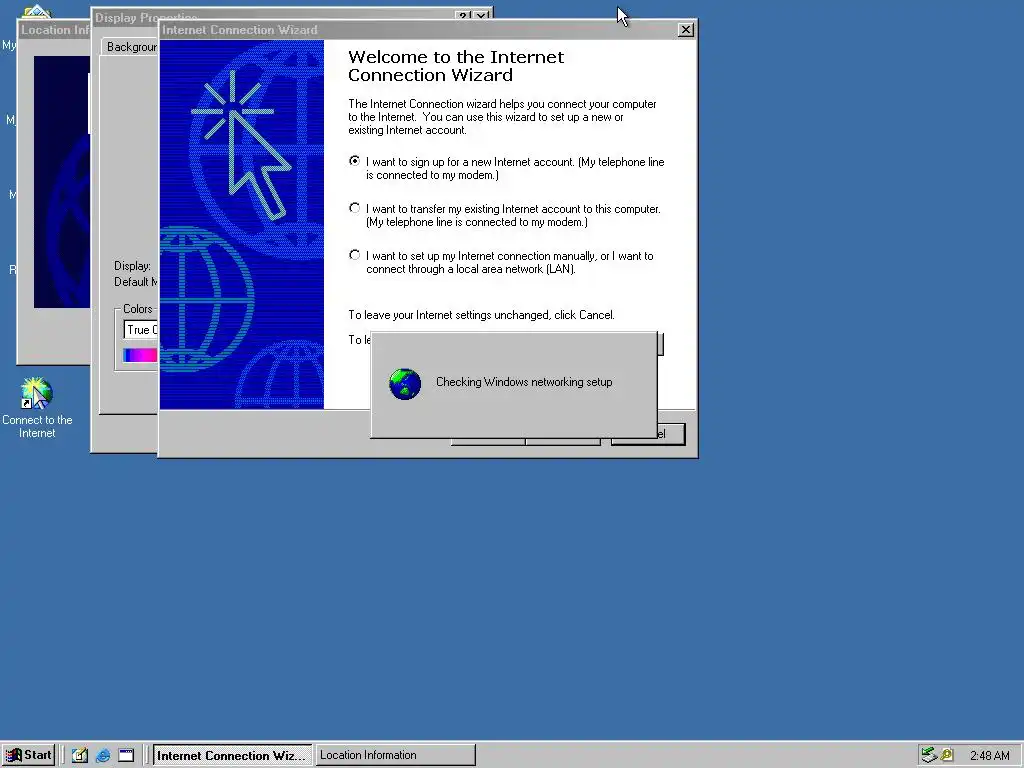
Task: Pick 'set up my Internet connection manually' option
Action: [355, 255]
